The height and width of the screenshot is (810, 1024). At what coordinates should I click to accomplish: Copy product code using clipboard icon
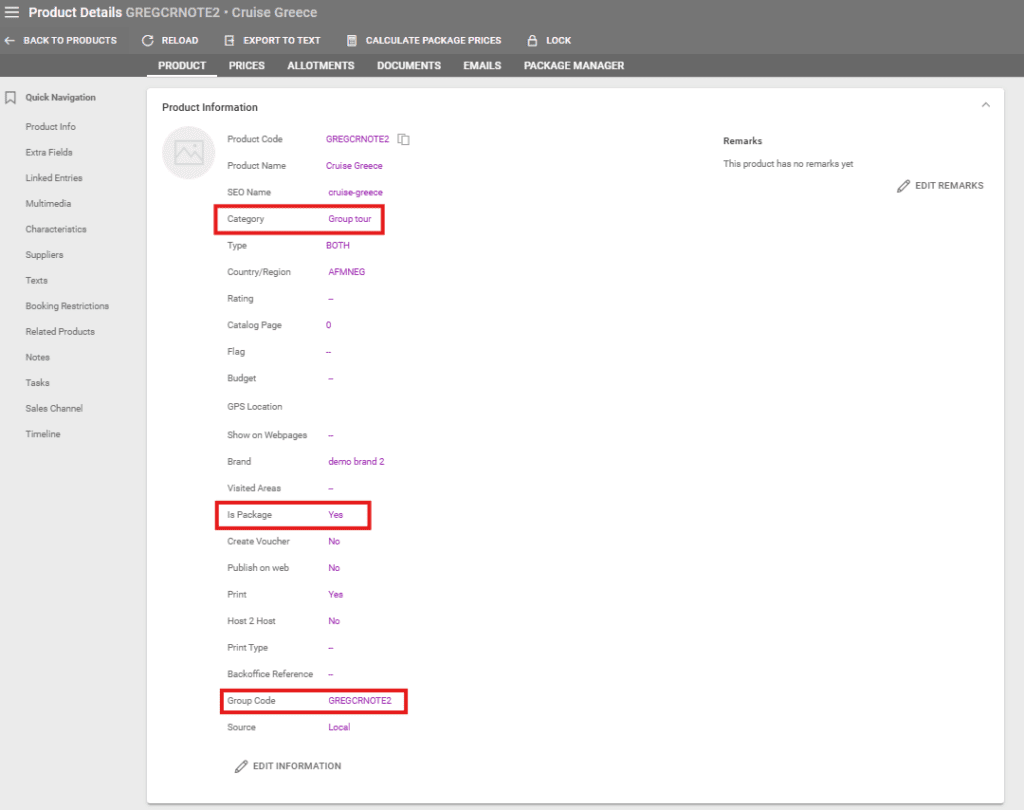[x=403, y=139]
